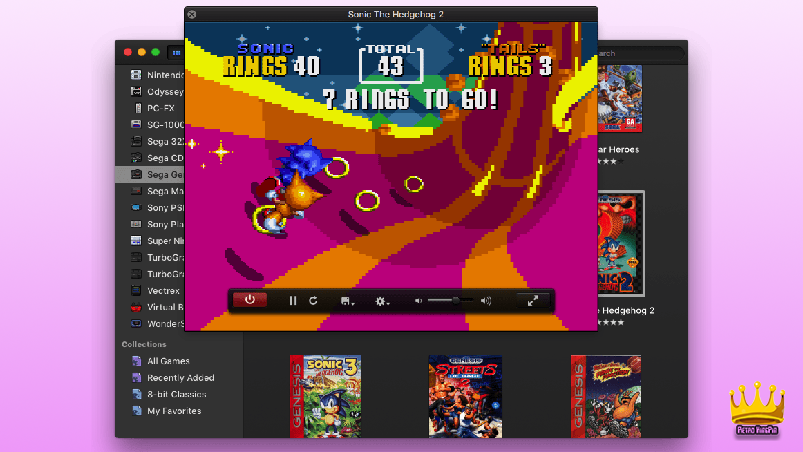Open the All Games collection

(x=168, y=361)
